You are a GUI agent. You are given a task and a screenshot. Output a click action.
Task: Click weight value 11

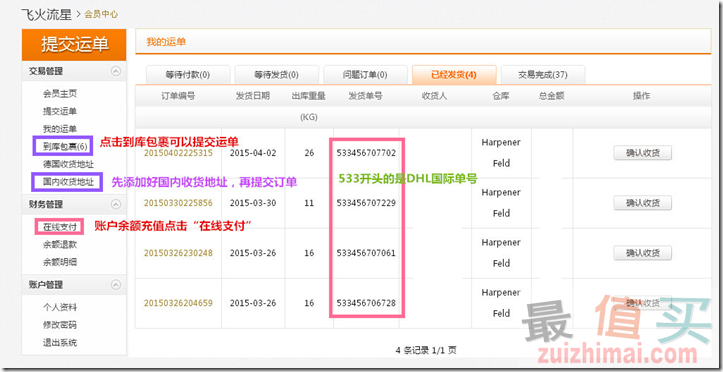[309, 203]
